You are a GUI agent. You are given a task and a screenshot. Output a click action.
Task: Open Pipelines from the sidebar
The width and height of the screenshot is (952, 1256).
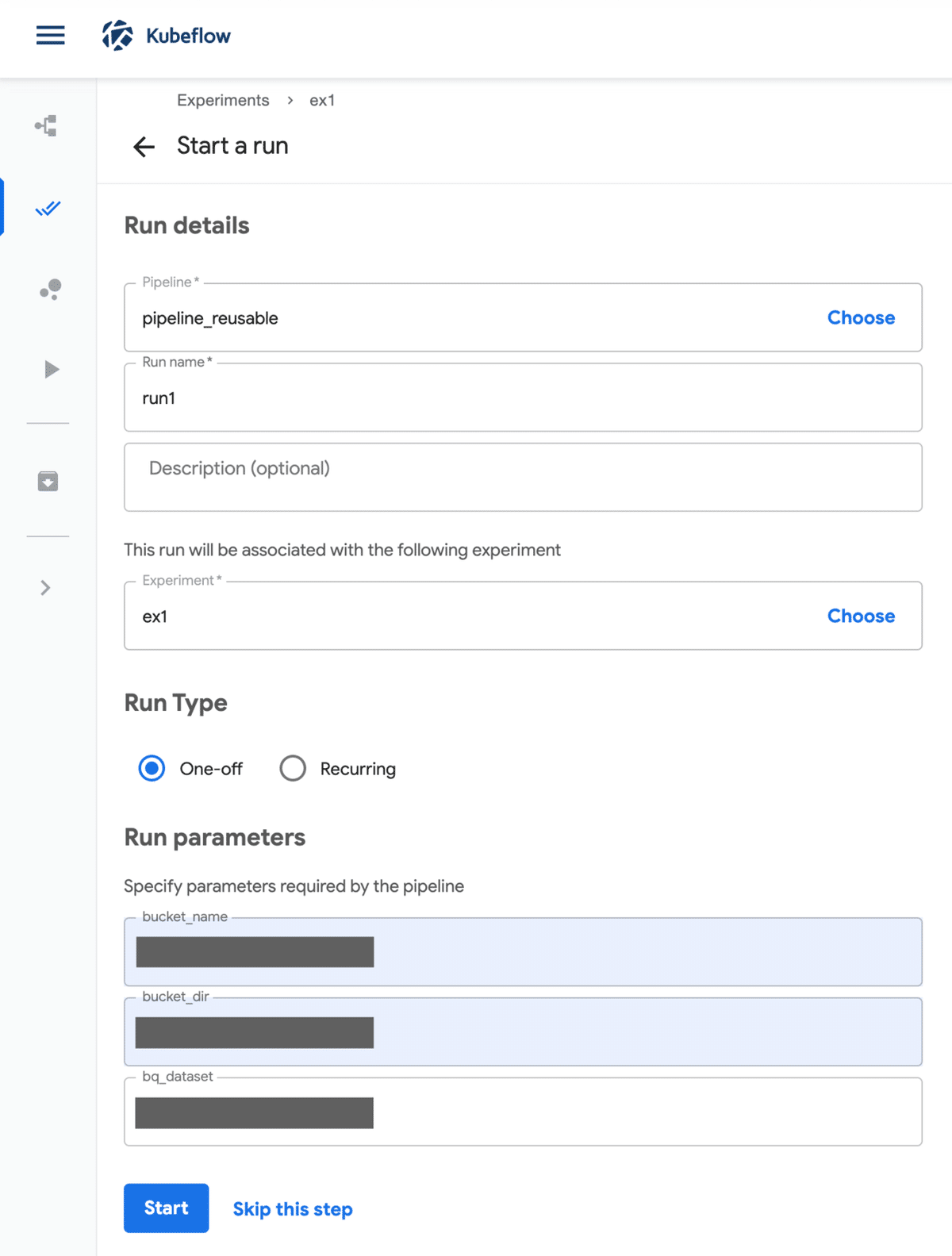click(x=47, y=126)
